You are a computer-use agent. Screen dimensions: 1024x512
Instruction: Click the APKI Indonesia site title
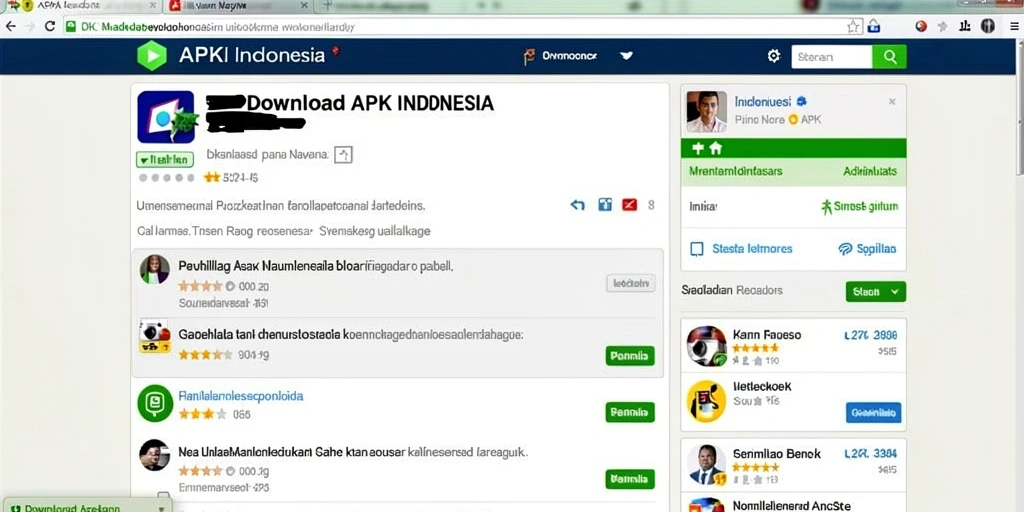point(252,55)
